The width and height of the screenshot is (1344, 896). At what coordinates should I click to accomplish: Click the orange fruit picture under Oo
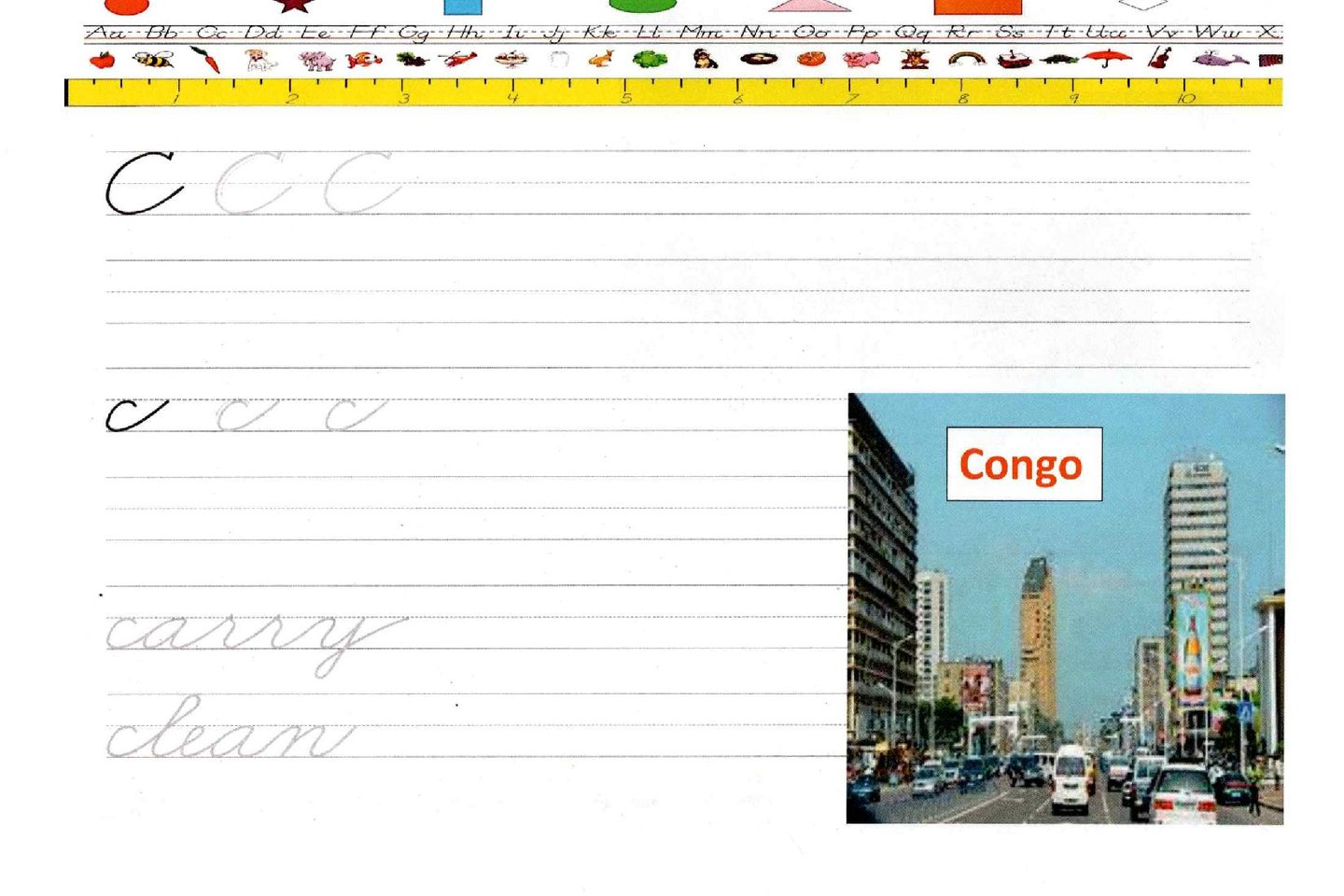pyautogui.click(x=811, y=60)
